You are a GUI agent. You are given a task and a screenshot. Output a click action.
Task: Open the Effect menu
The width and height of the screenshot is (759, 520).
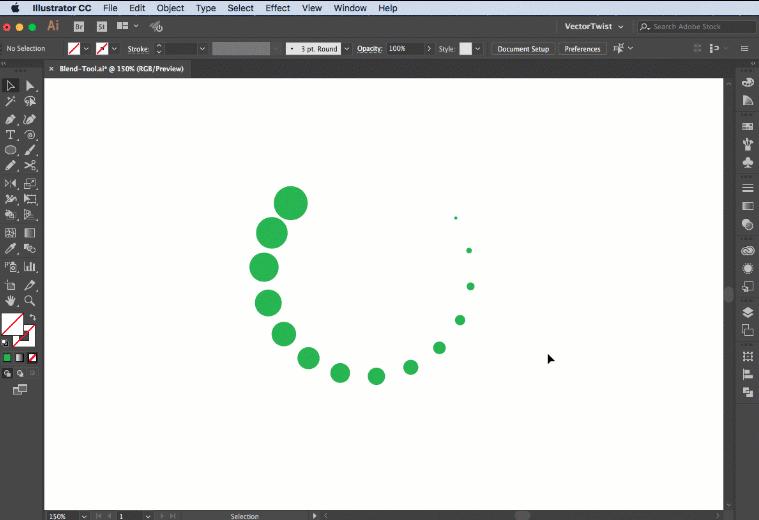tap(277, 8)
